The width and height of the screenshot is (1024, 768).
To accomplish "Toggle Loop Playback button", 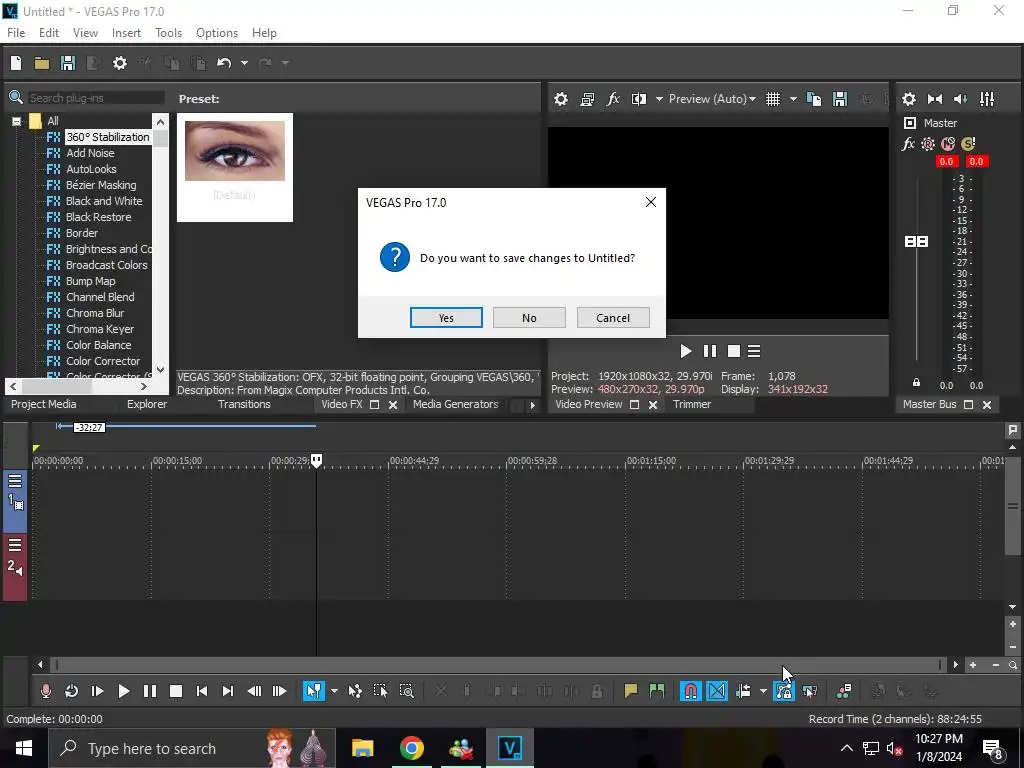I will pyautogui.click(x=71, y=691).
